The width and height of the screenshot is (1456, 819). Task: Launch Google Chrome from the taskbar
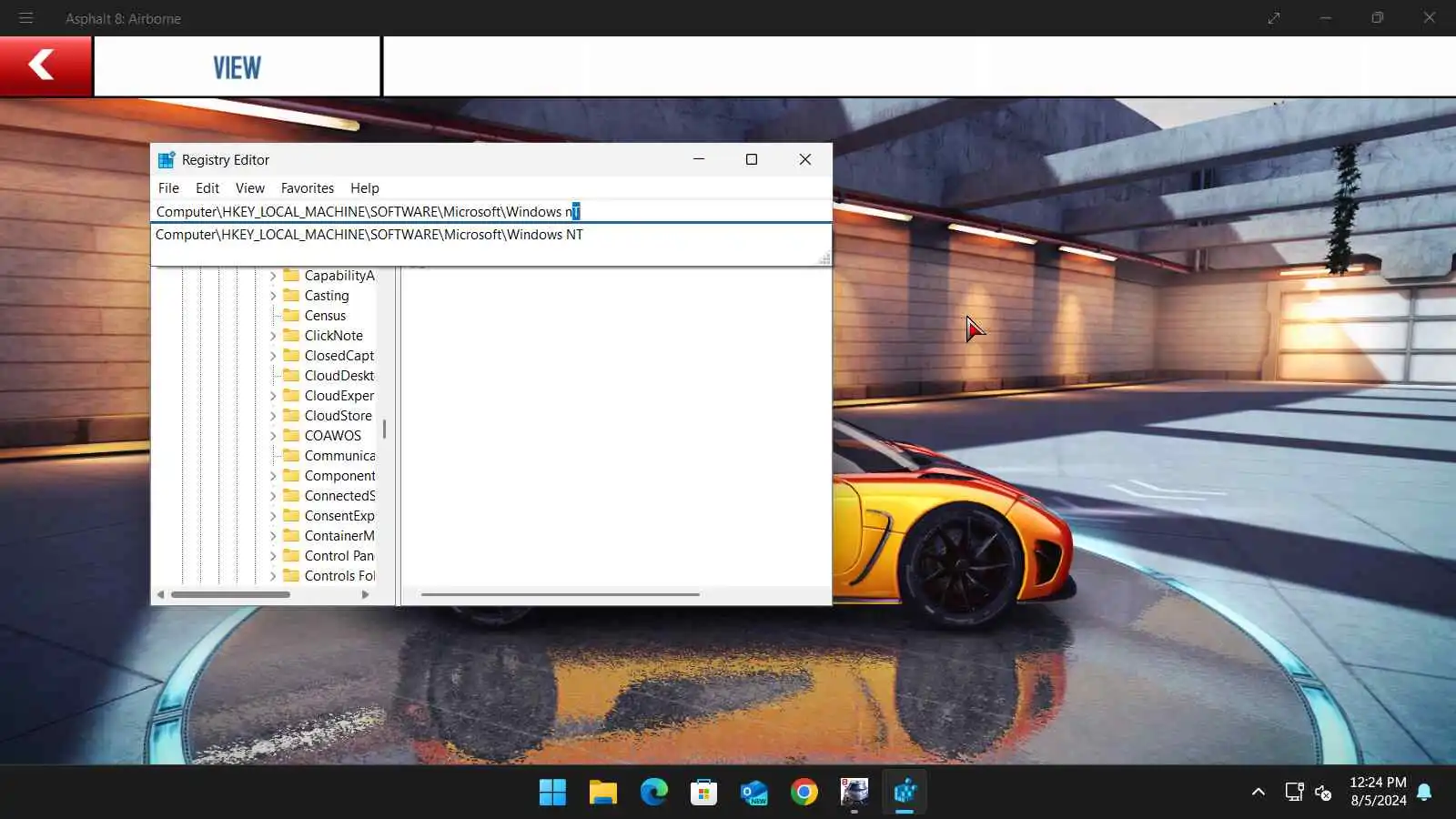click(804, 793)
